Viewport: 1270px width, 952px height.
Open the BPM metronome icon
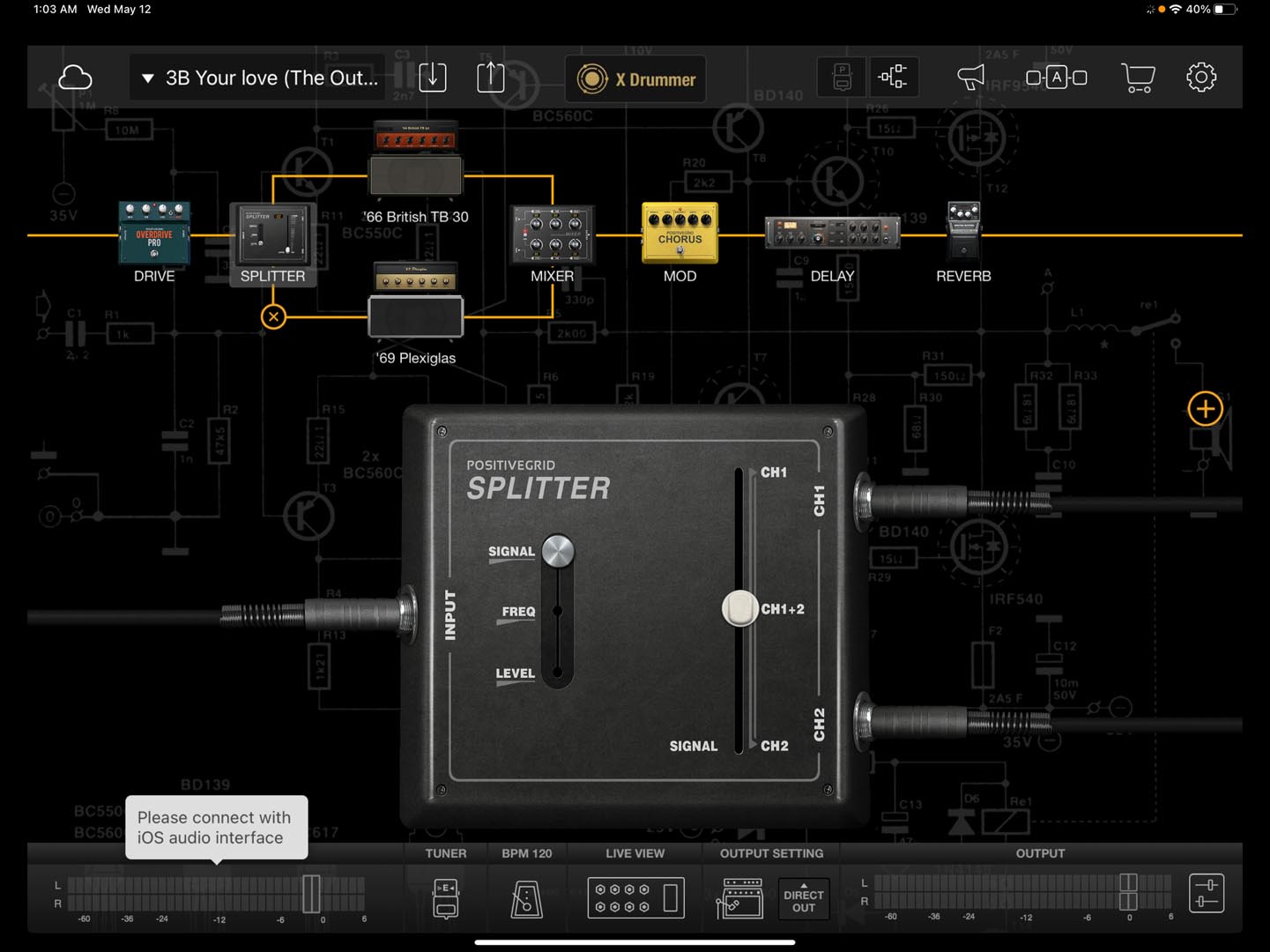(527, 898)
